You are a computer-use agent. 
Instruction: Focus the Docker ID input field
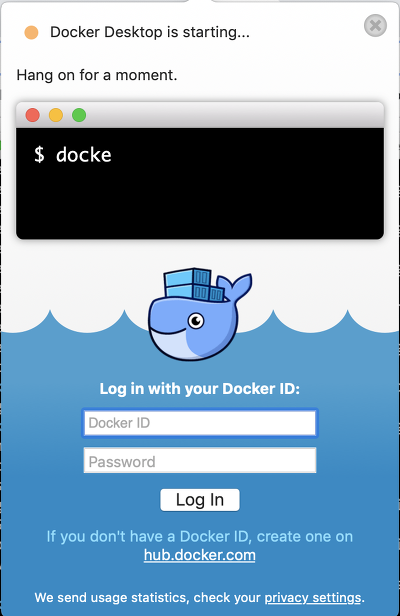(200, 423)
